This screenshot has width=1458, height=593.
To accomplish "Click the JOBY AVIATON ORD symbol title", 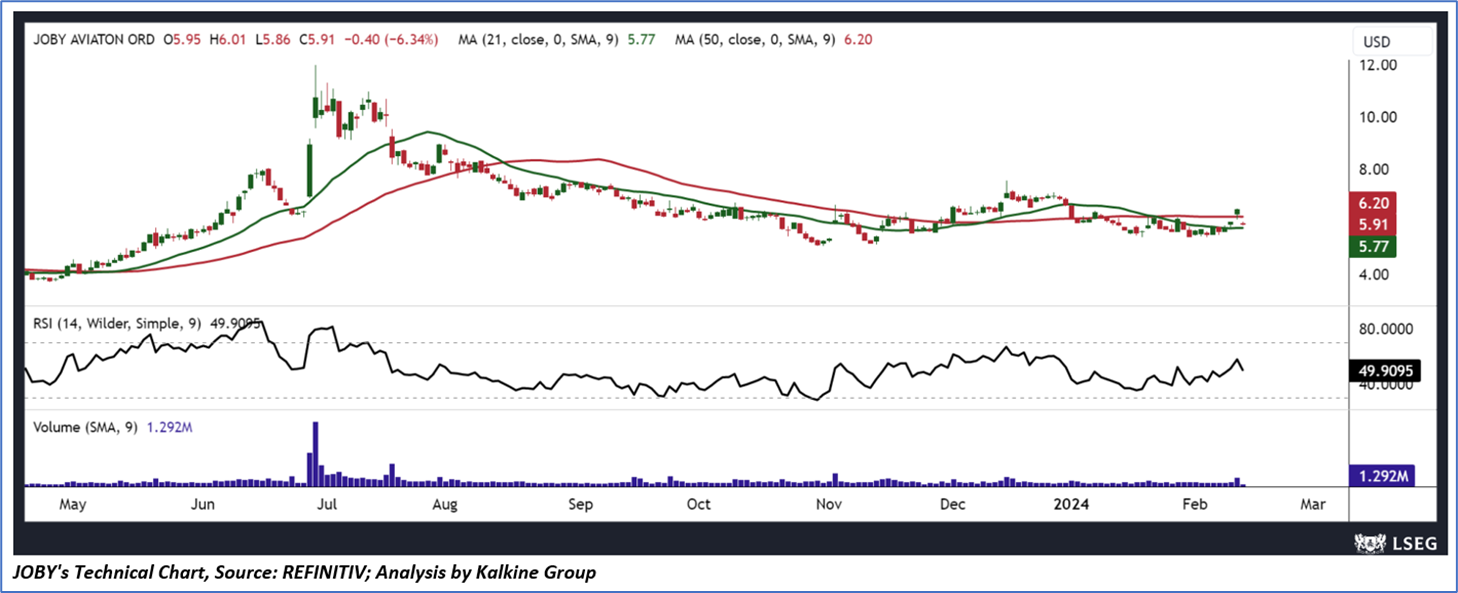I will coord(94,40).
